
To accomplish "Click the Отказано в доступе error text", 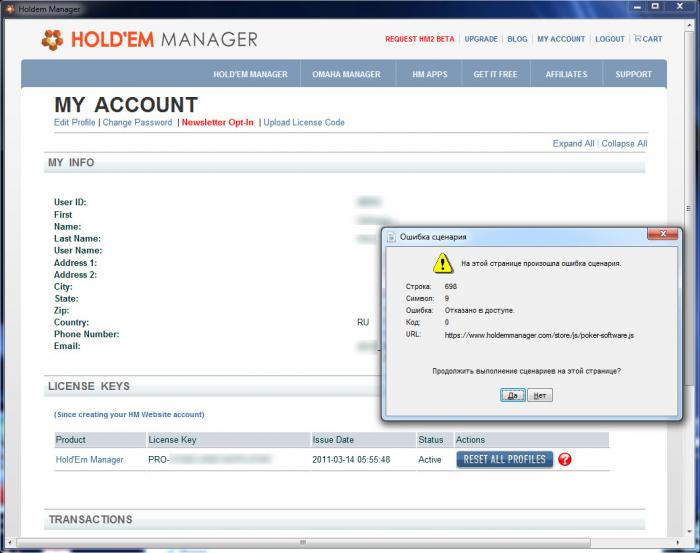I will point(479,310).
